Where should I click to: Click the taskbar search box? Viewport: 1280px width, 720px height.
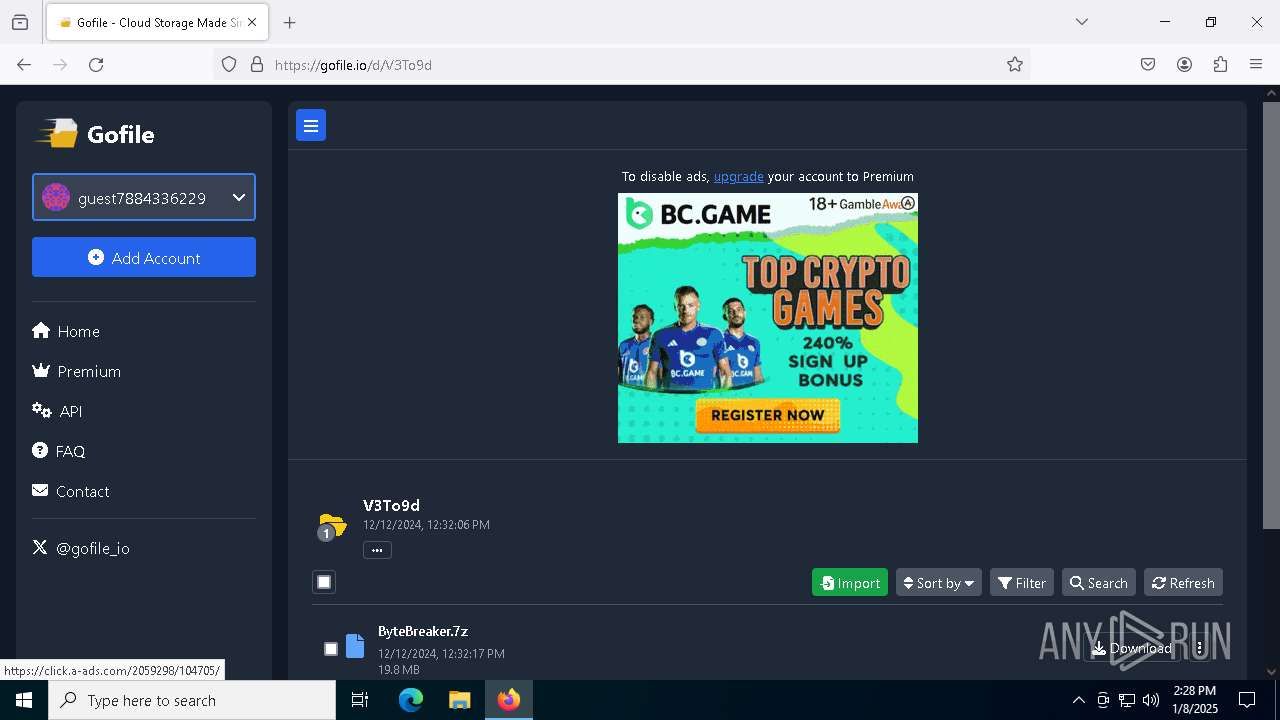[192, 700]
